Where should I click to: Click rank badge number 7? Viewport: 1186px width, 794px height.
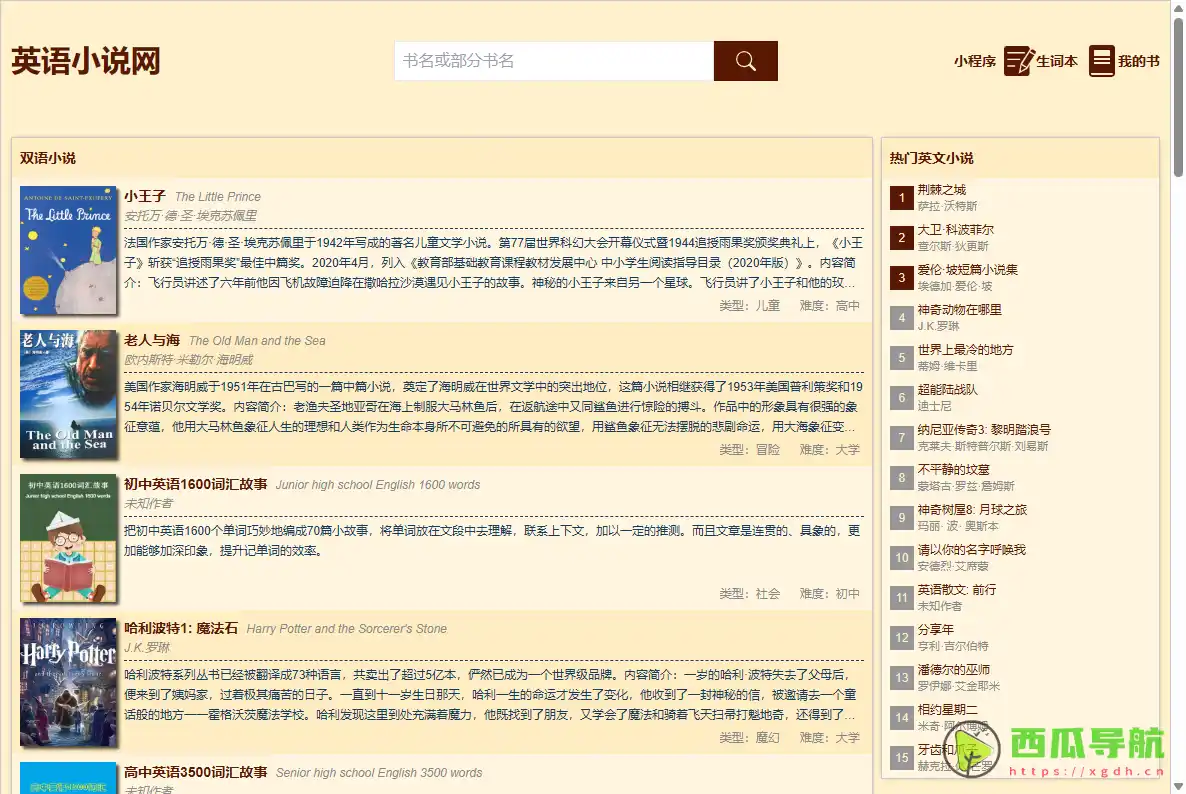[x=902, y=438]
